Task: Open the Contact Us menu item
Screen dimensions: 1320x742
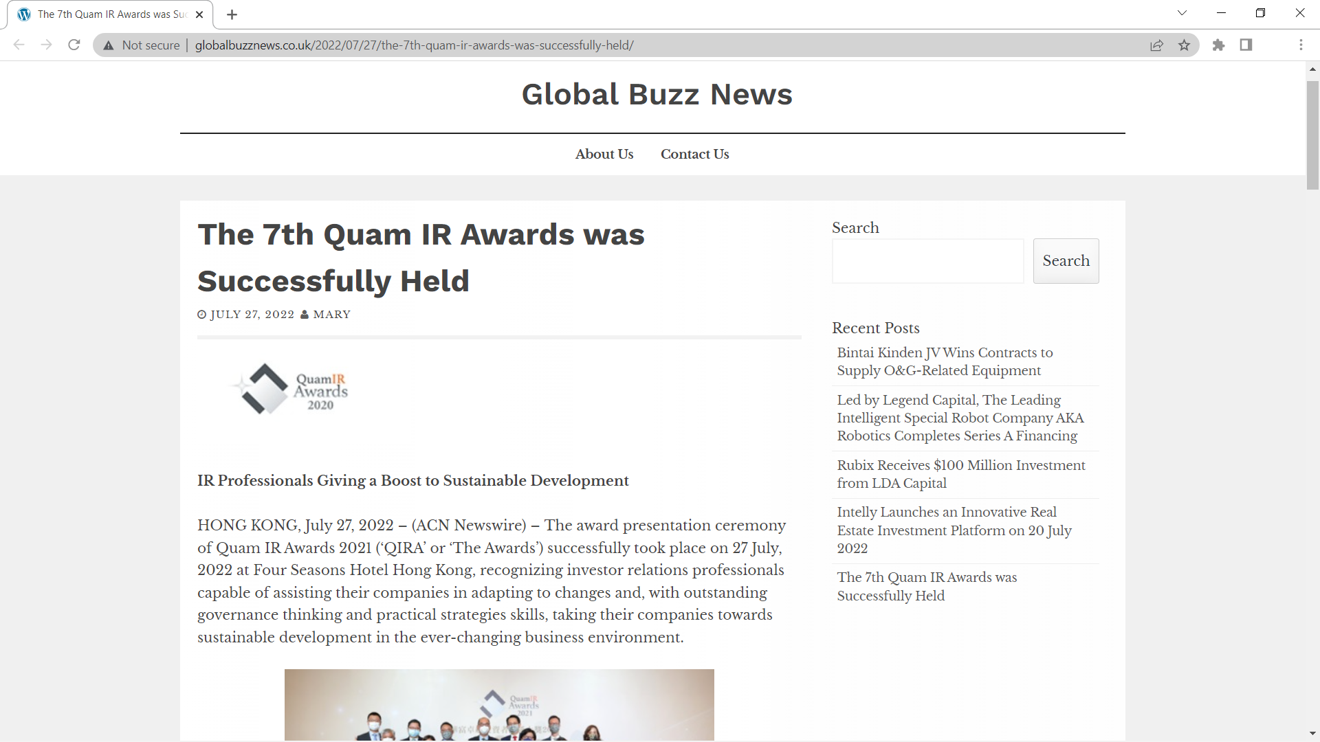Action: coord(694,154)
